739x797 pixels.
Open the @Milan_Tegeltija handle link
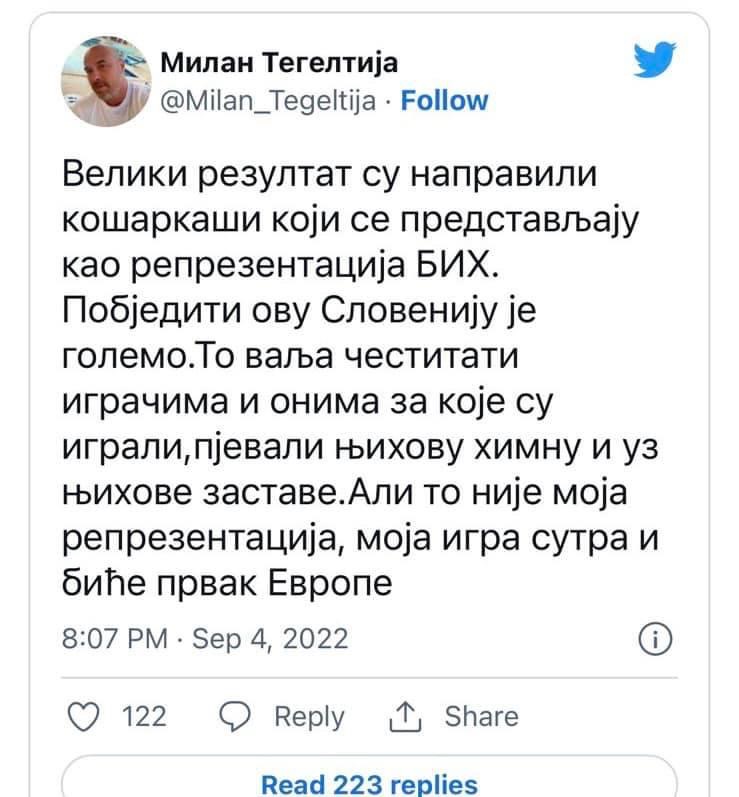(267, 100)
